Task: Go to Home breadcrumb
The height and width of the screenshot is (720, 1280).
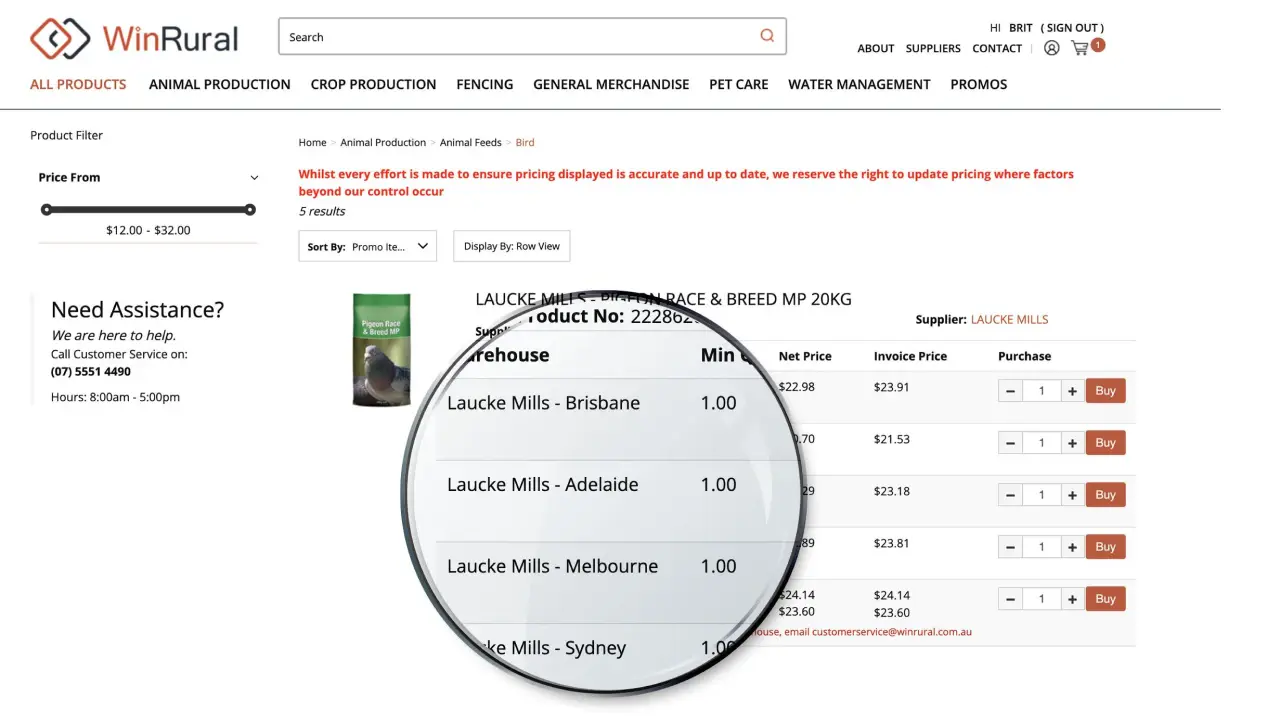Action: pos(312,142)
